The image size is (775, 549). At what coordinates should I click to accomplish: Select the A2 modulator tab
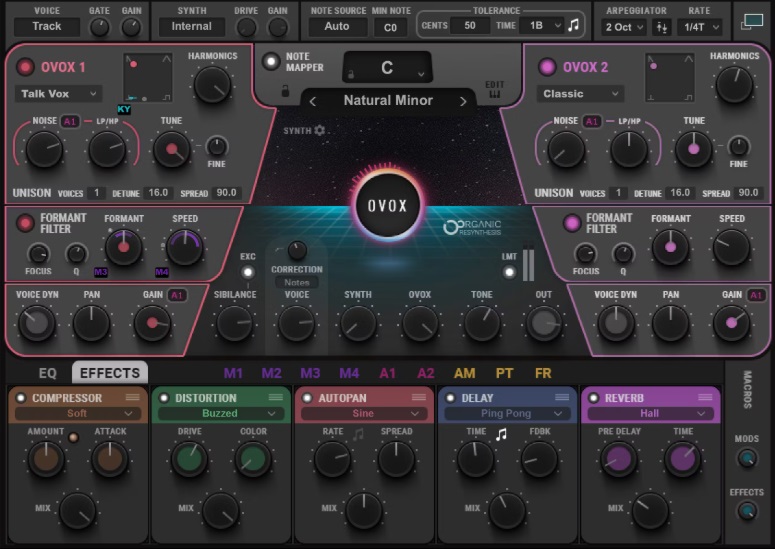[426, 373]
